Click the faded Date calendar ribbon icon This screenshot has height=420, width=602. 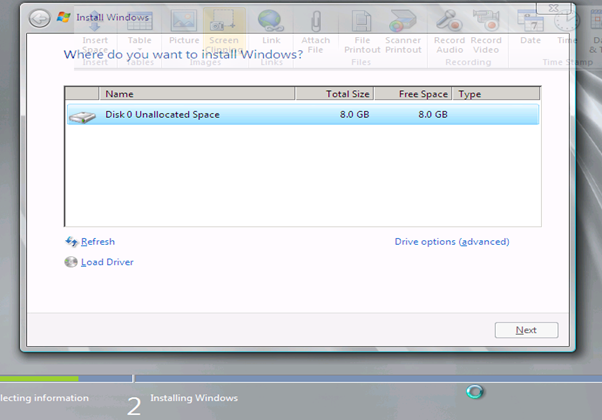pyautogui.click(x=530, y=21)
